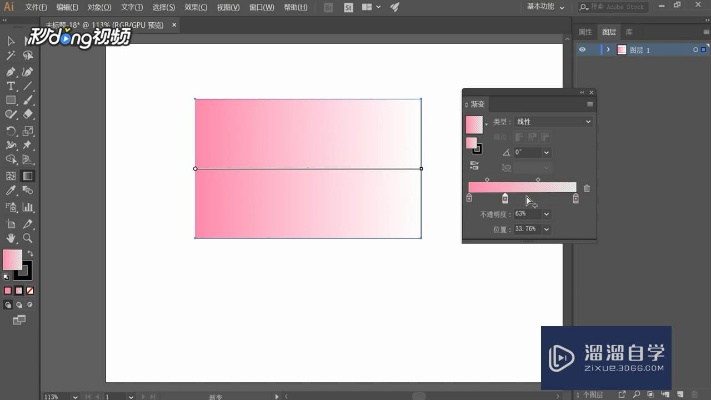Open the opacity percentage dropdown arrow
This screenshot has width=711, height=400.
click(546, 214)
